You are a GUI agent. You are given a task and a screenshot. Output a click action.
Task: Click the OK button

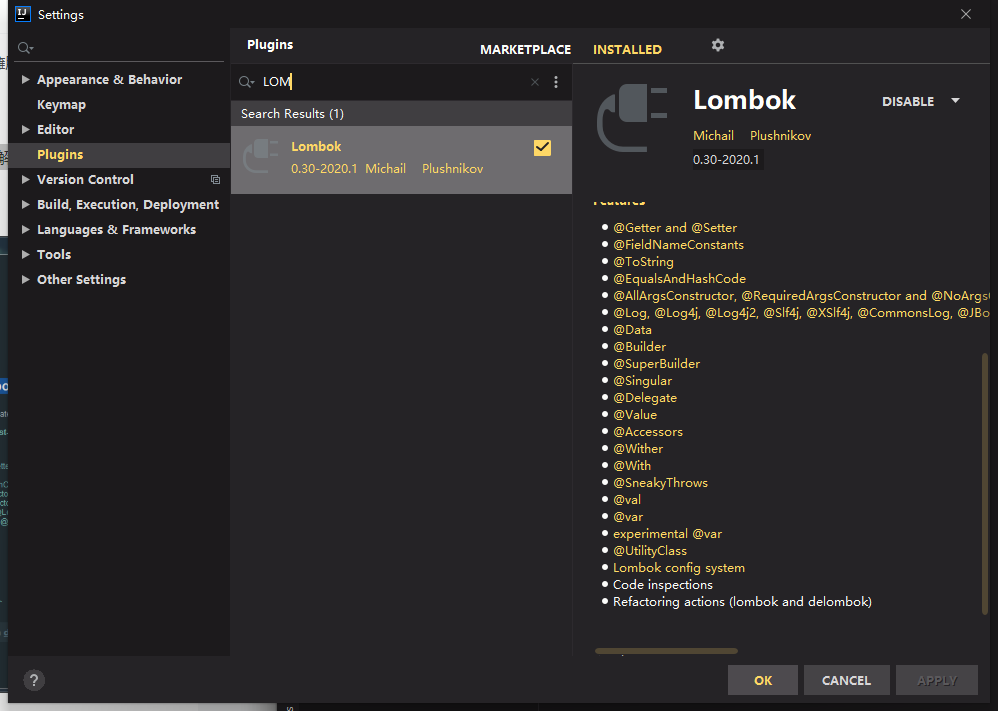point(762,680)
